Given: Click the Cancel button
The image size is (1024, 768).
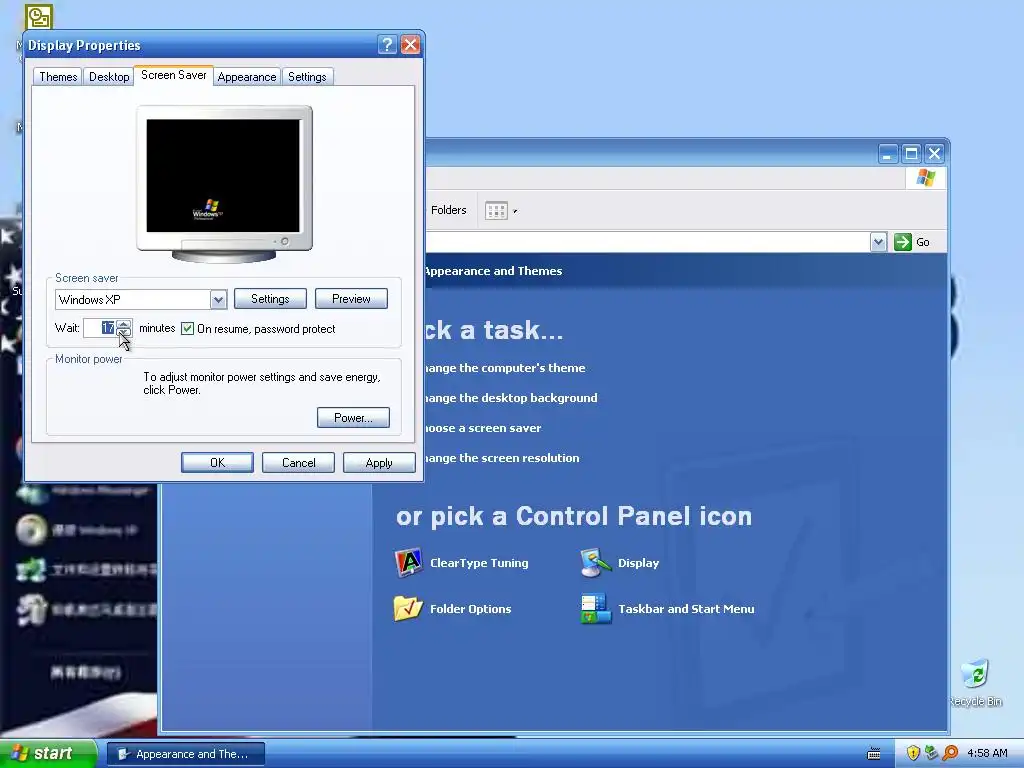Looking at the screenshot, I should click(298, 463).
